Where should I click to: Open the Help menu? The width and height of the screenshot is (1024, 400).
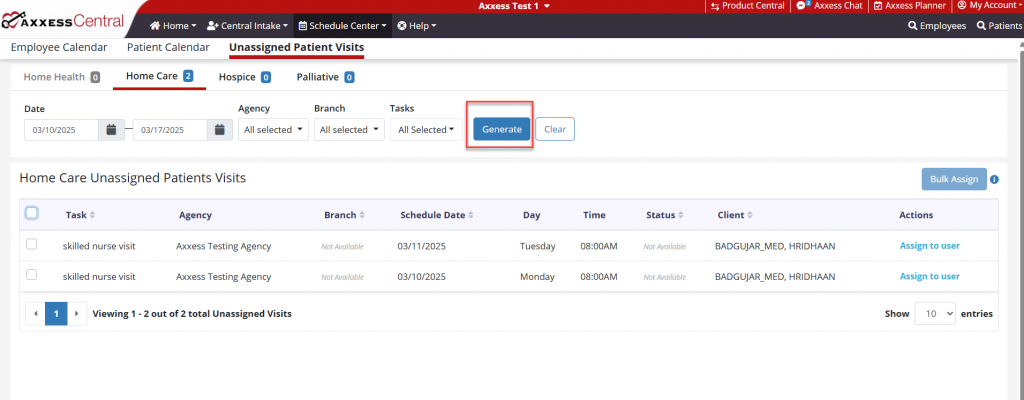pyautogui.click(x=417, y=26)
